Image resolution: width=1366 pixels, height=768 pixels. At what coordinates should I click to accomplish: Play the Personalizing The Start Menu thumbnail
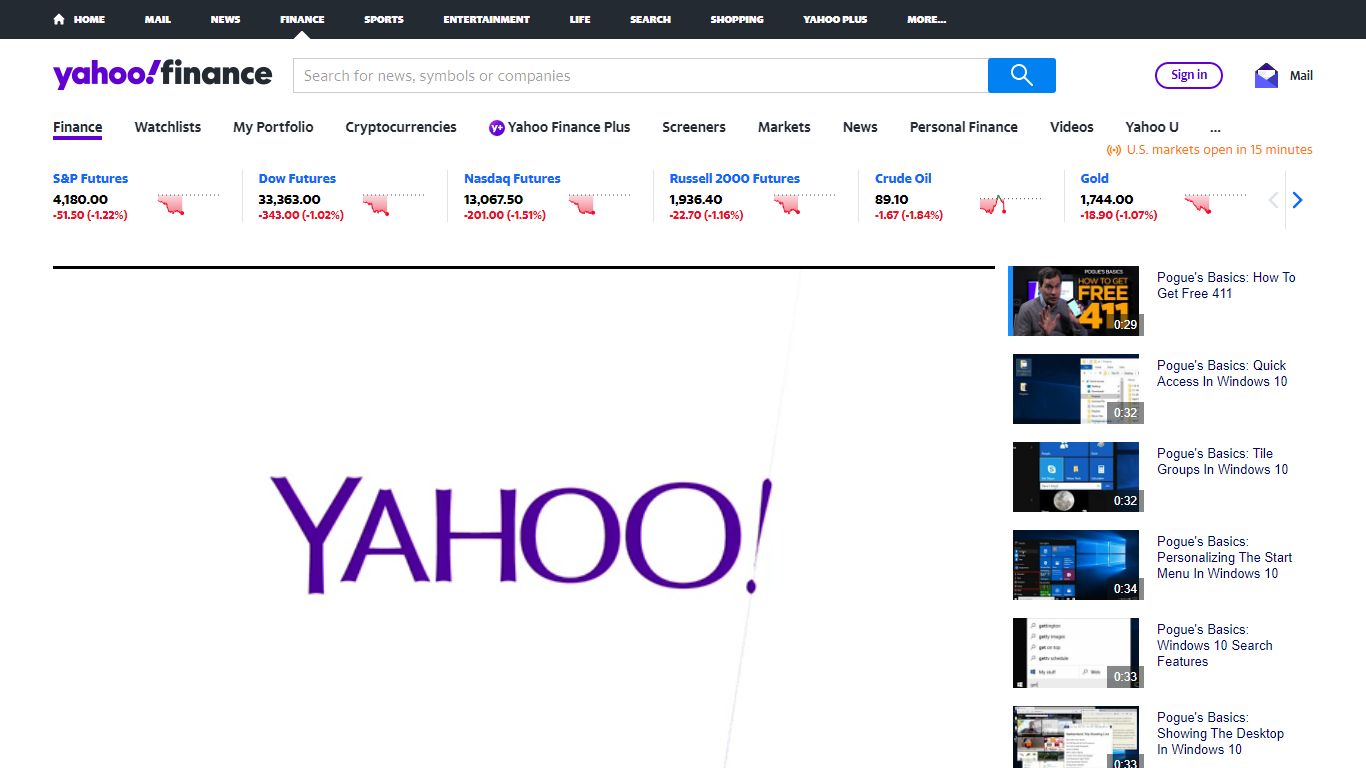pyautogui.click(x=1076, y=565)
